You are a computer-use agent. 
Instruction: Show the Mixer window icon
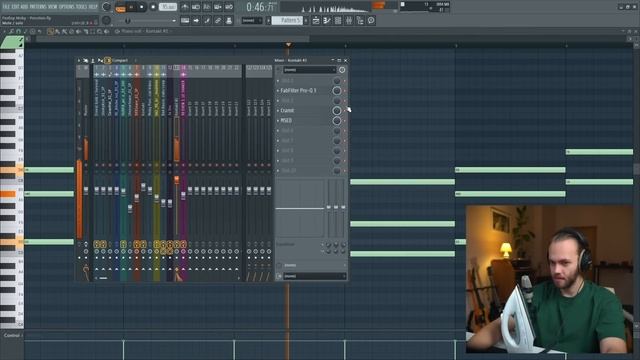point(349,20)
